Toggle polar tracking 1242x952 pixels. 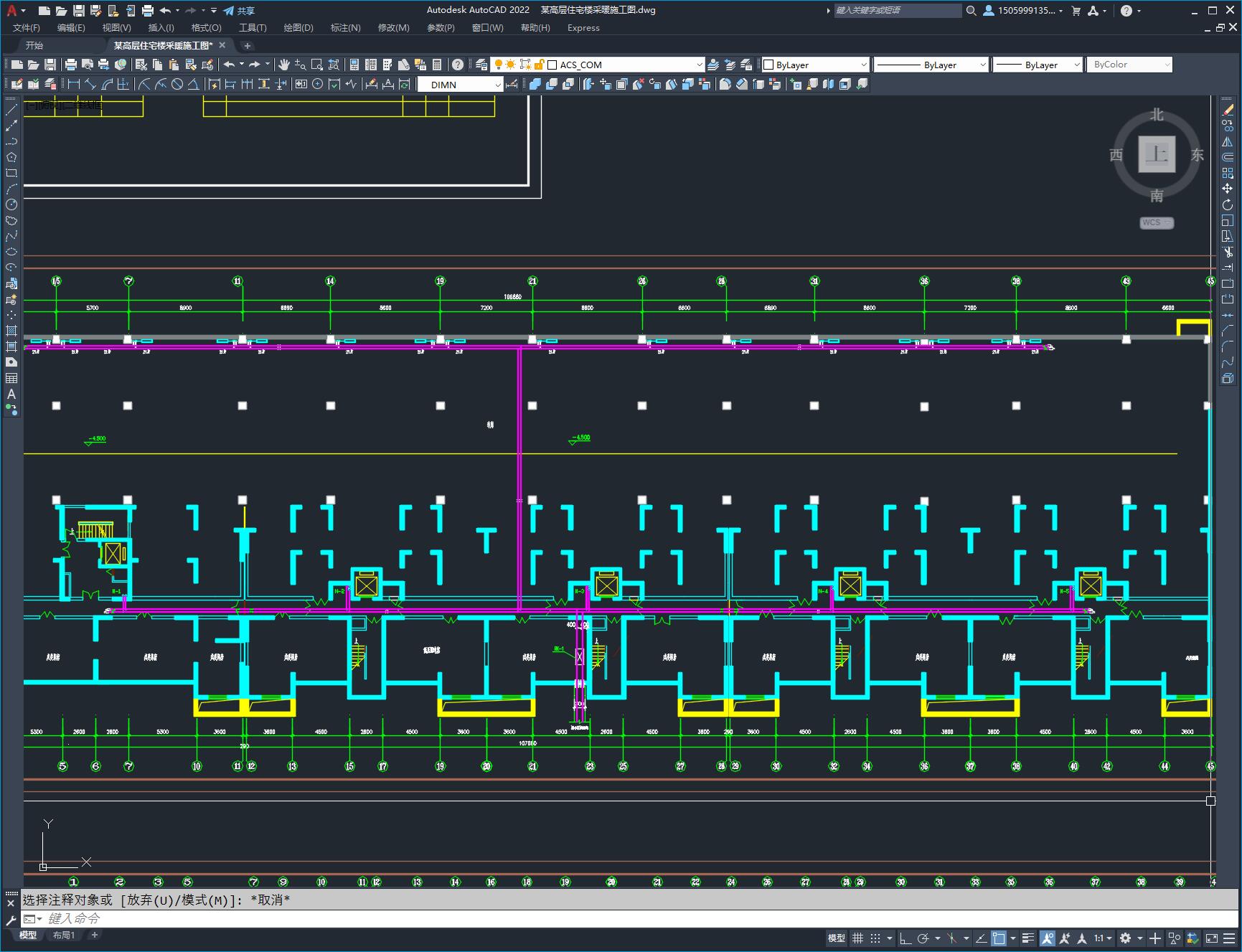(923, 938)
